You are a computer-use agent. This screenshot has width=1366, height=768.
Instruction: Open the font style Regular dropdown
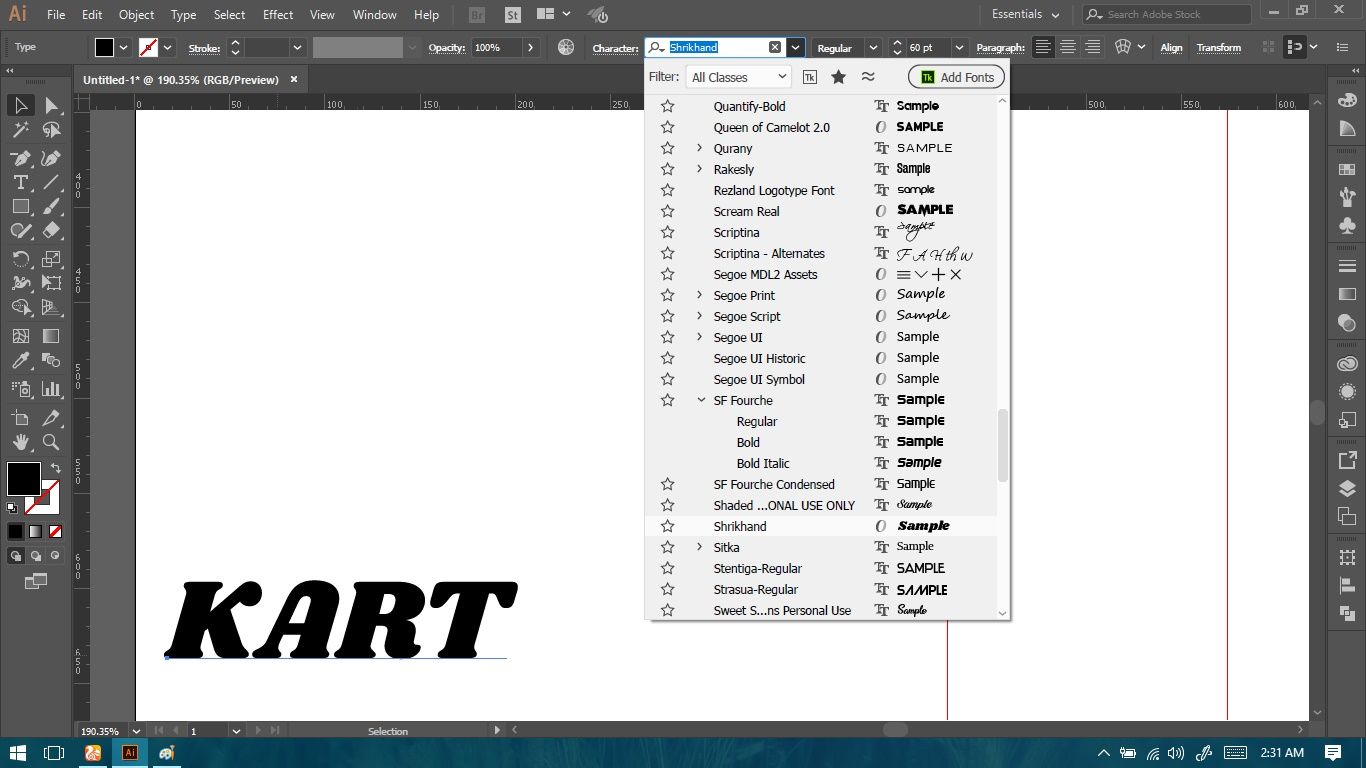873,47
